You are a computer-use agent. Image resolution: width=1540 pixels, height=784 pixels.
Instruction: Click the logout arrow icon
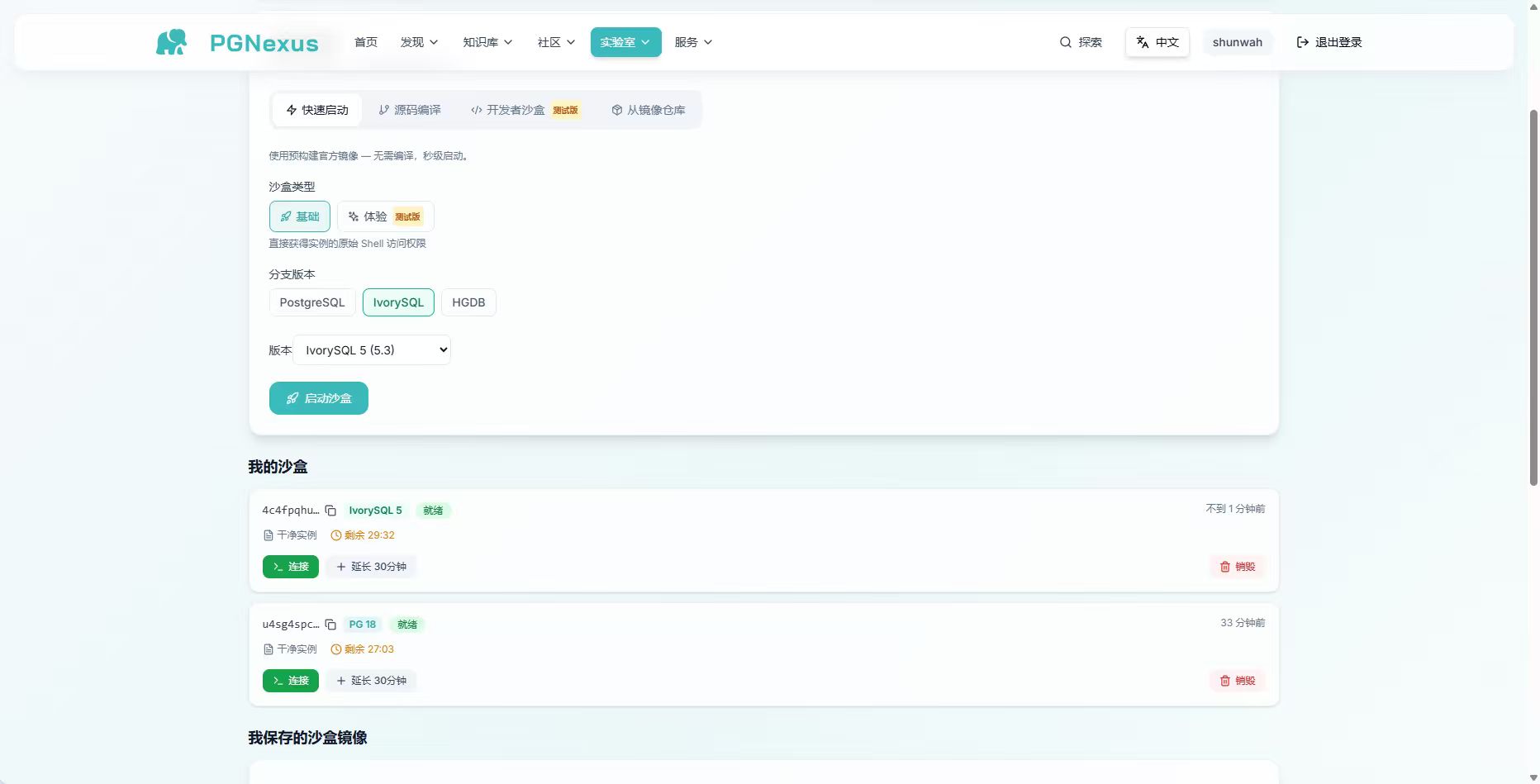click(1303, 42)
